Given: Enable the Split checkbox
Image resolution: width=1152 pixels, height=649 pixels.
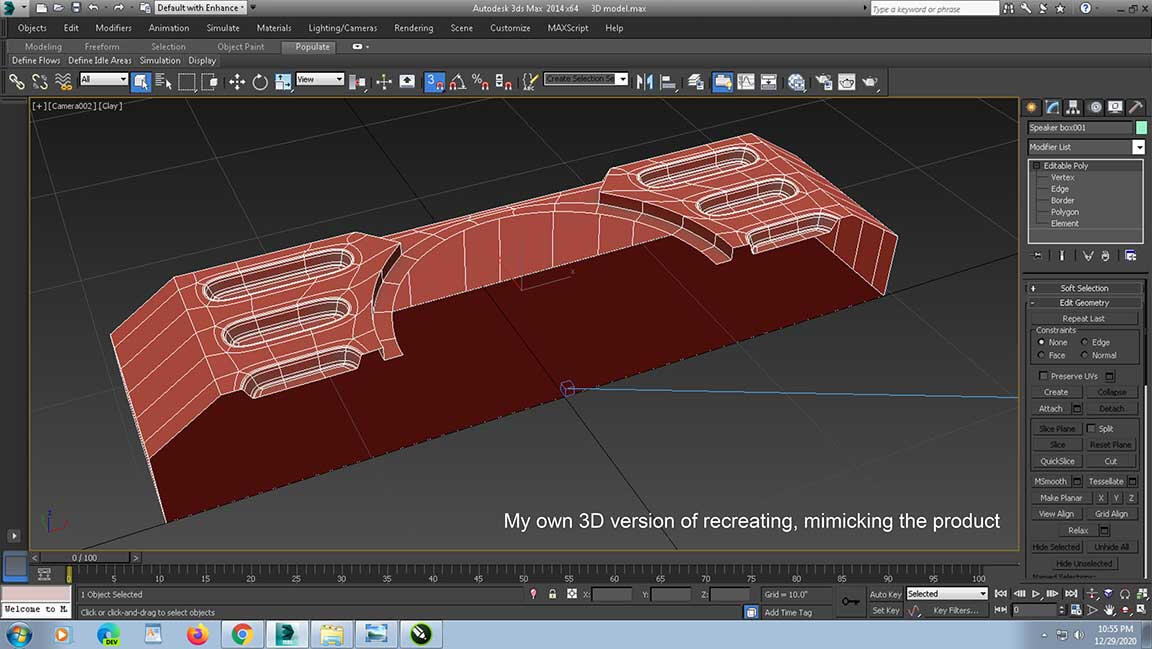Looking at the screenshot, I should pyautogui.click(x=1091, y=428).
